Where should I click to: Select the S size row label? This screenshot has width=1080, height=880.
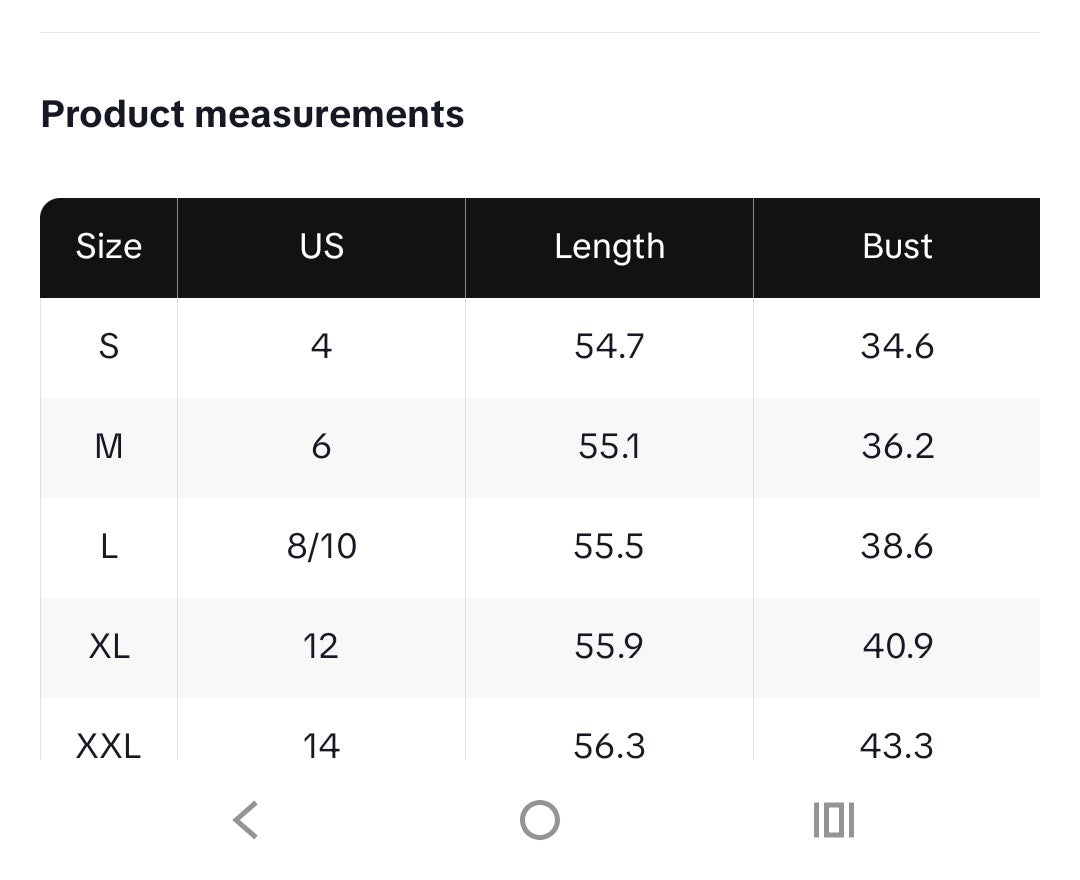pyautogui.click(x=109, y=347)
